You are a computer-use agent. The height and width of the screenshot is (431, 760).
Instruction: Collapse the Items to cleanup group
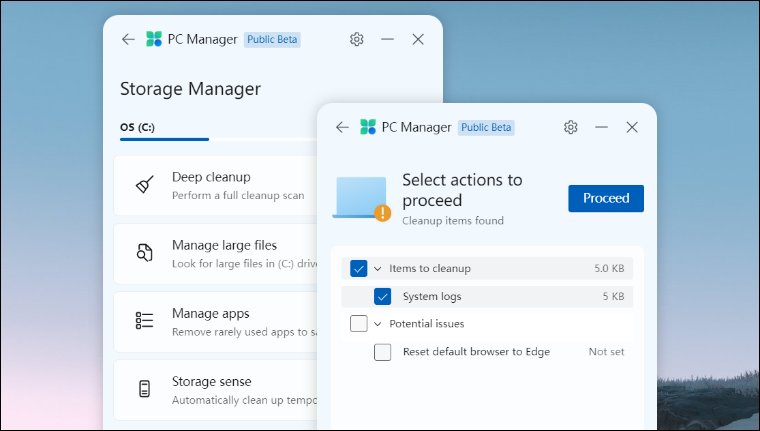378,269
